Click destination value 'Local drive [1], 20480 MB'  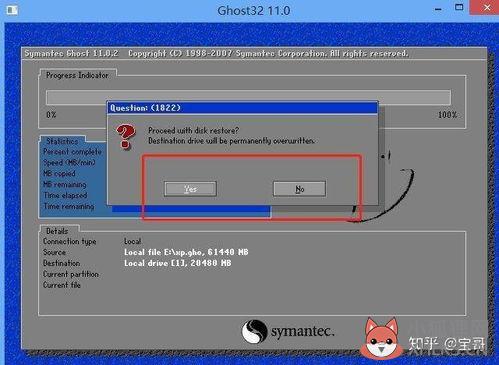pos(178,263)
